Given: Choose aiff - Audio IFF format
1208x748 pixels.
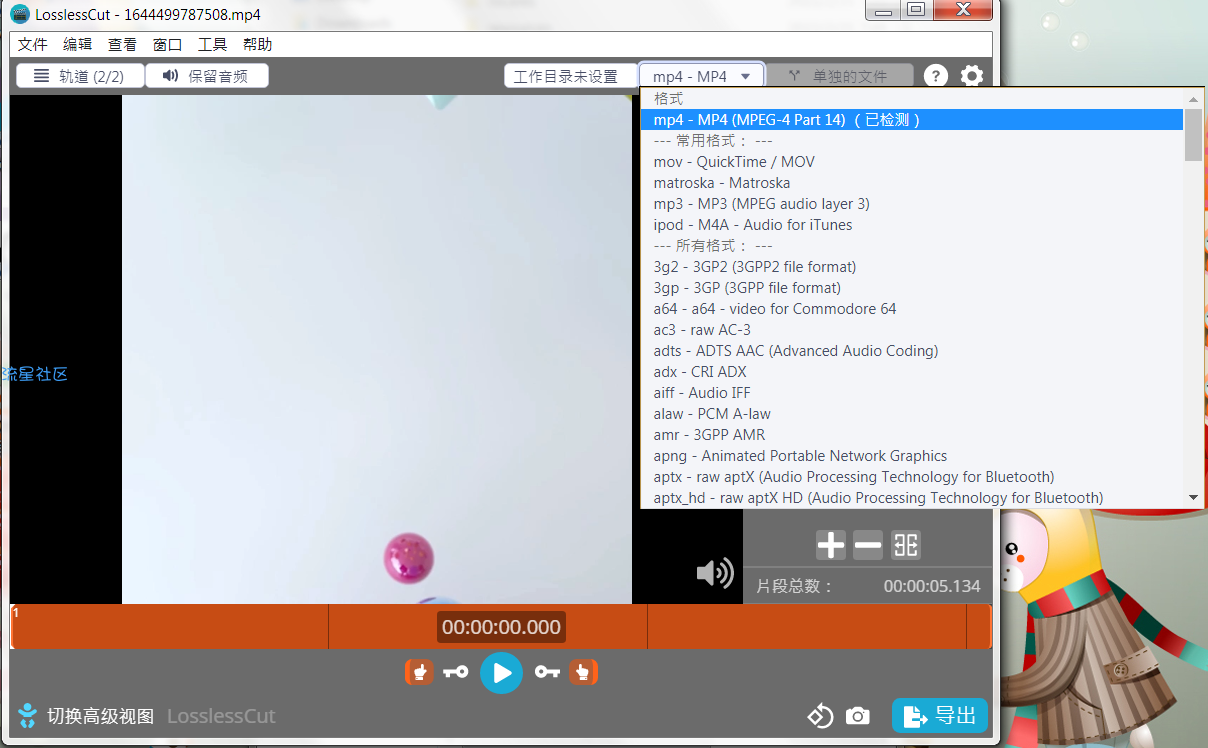Looking at the screenshot, I should click(x=912, y=393).
